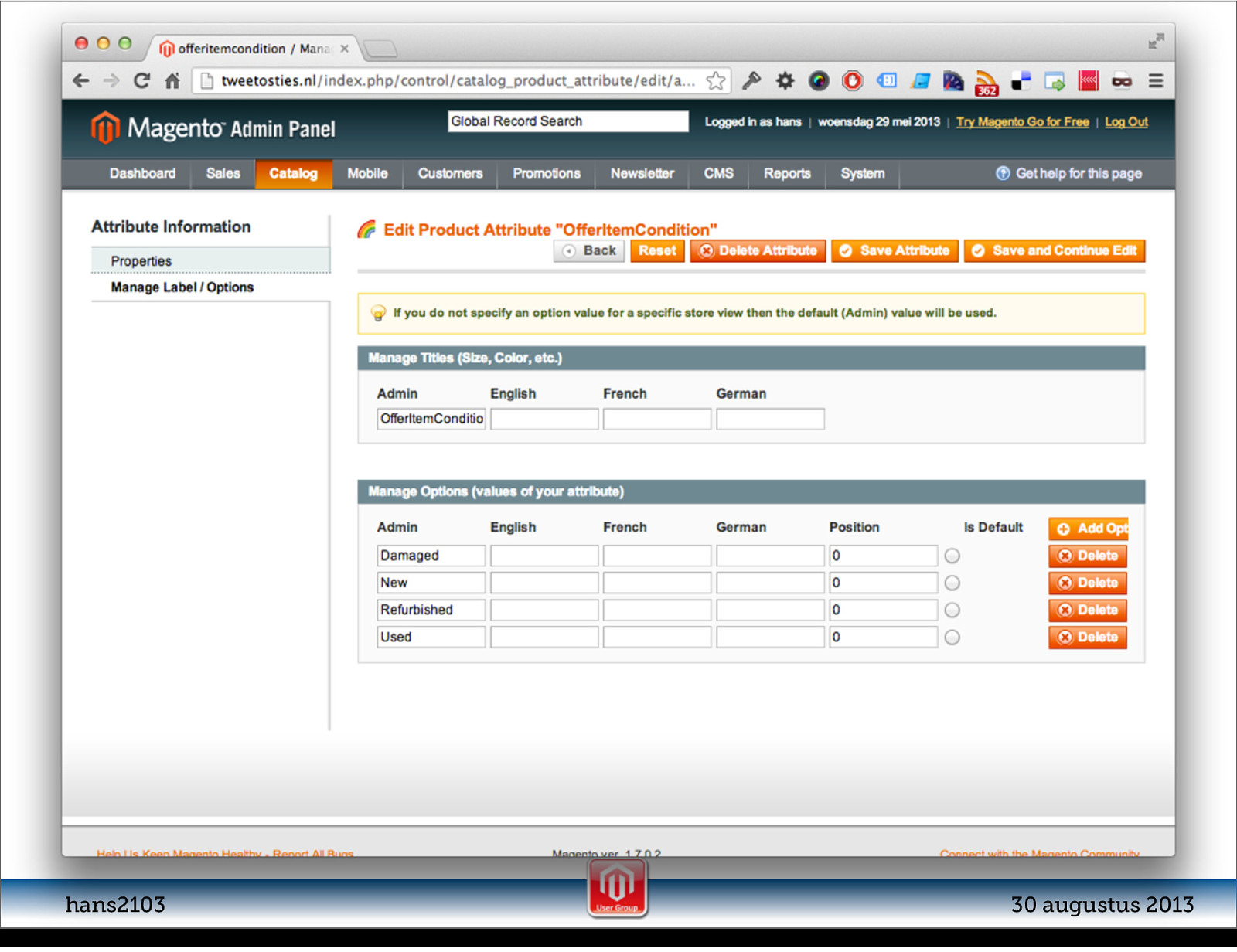Click the English title input field
The image size is (1237, 952).
pyautogui.click(x=544, y=419)
